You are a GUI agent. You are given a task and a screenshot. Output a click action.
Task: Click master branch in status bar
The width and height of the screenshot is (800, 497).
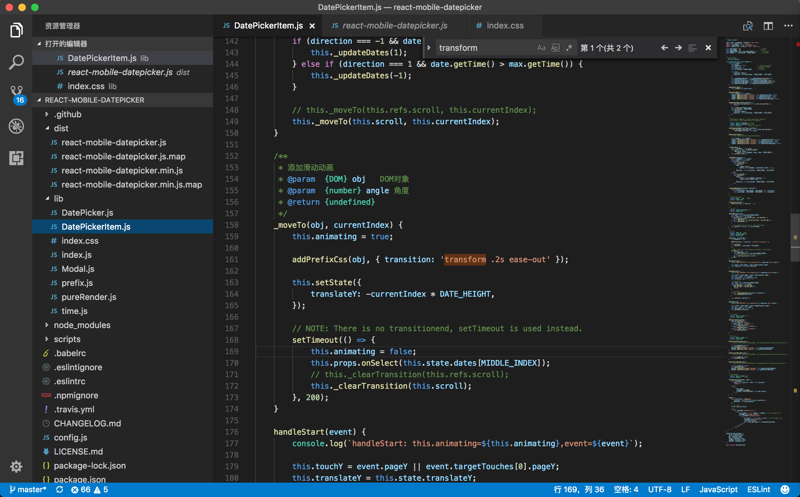pos(28,490)
